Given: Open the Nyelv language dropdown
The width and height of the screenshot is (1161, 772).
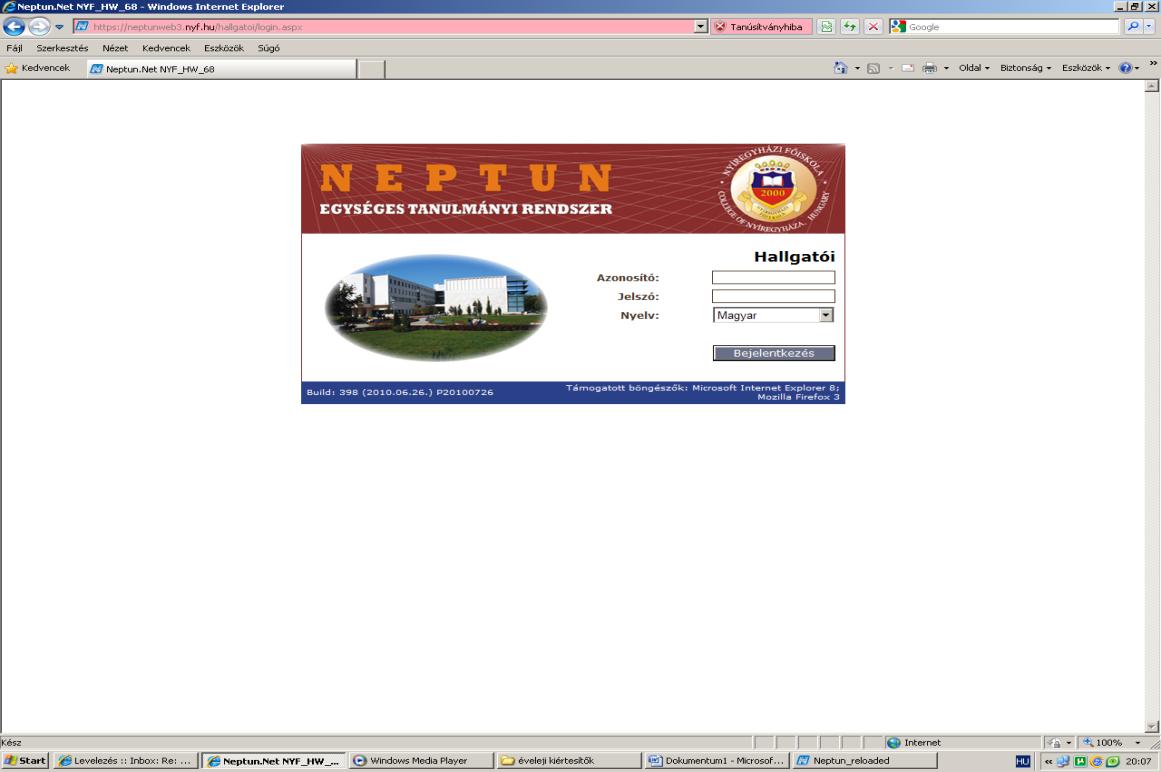Looking at the screenshot, I should click(773, 315).
